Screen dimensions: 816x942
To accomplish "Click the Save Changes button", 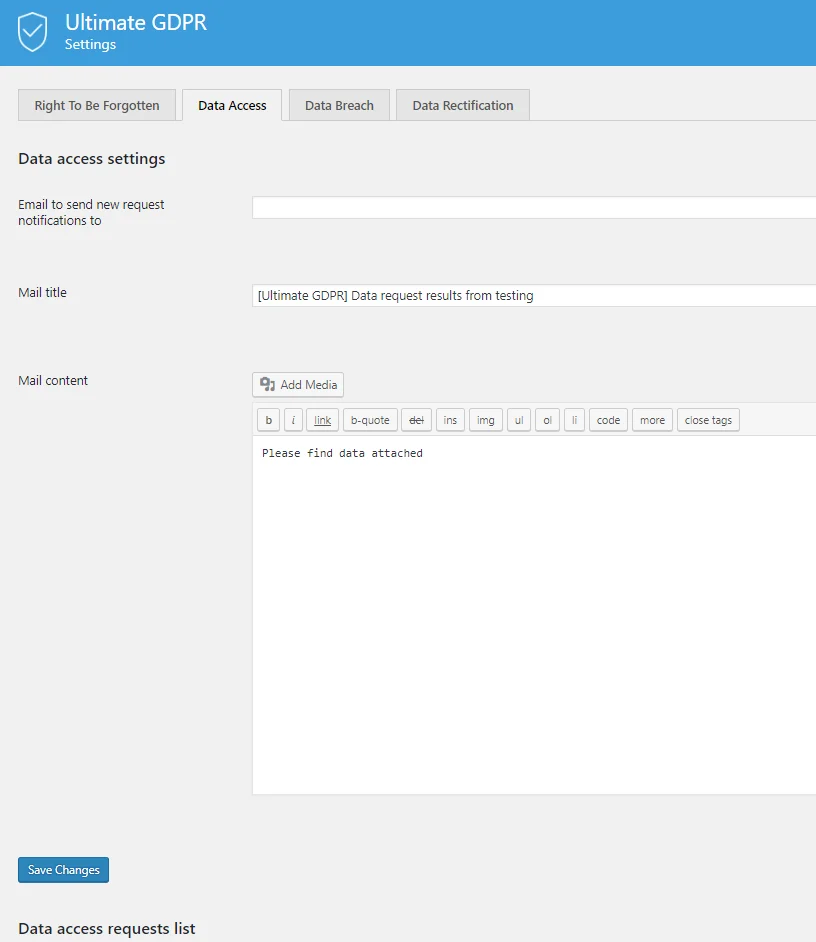I will click(x=63, y=869).
